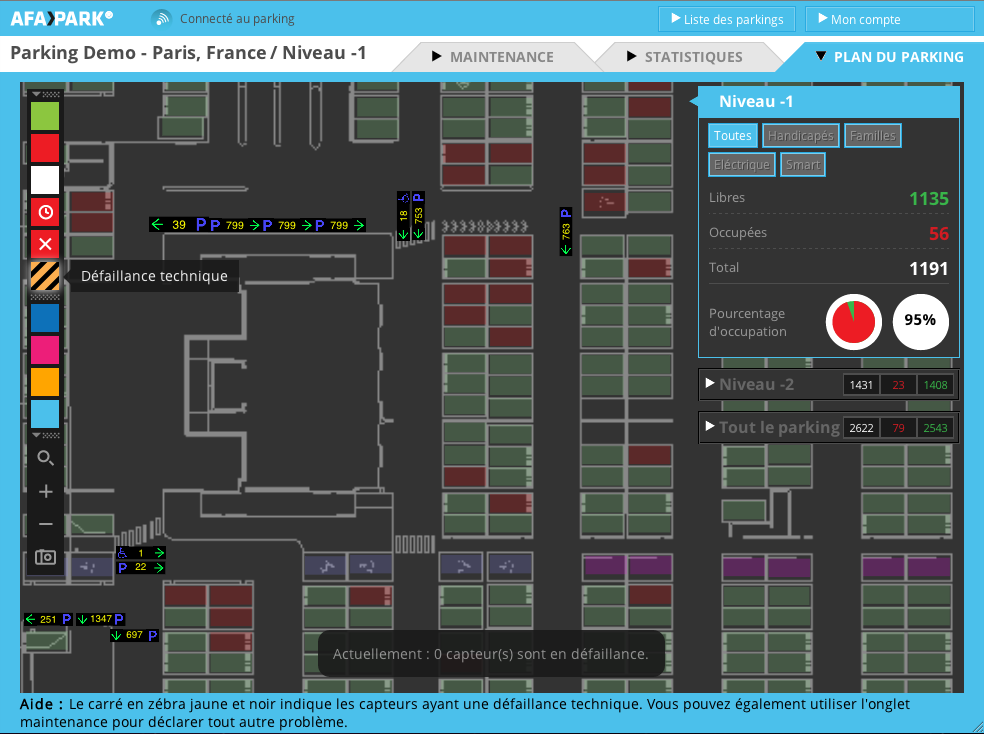
Task: Select the red clock overstay icon
Action: coord(45,211)
